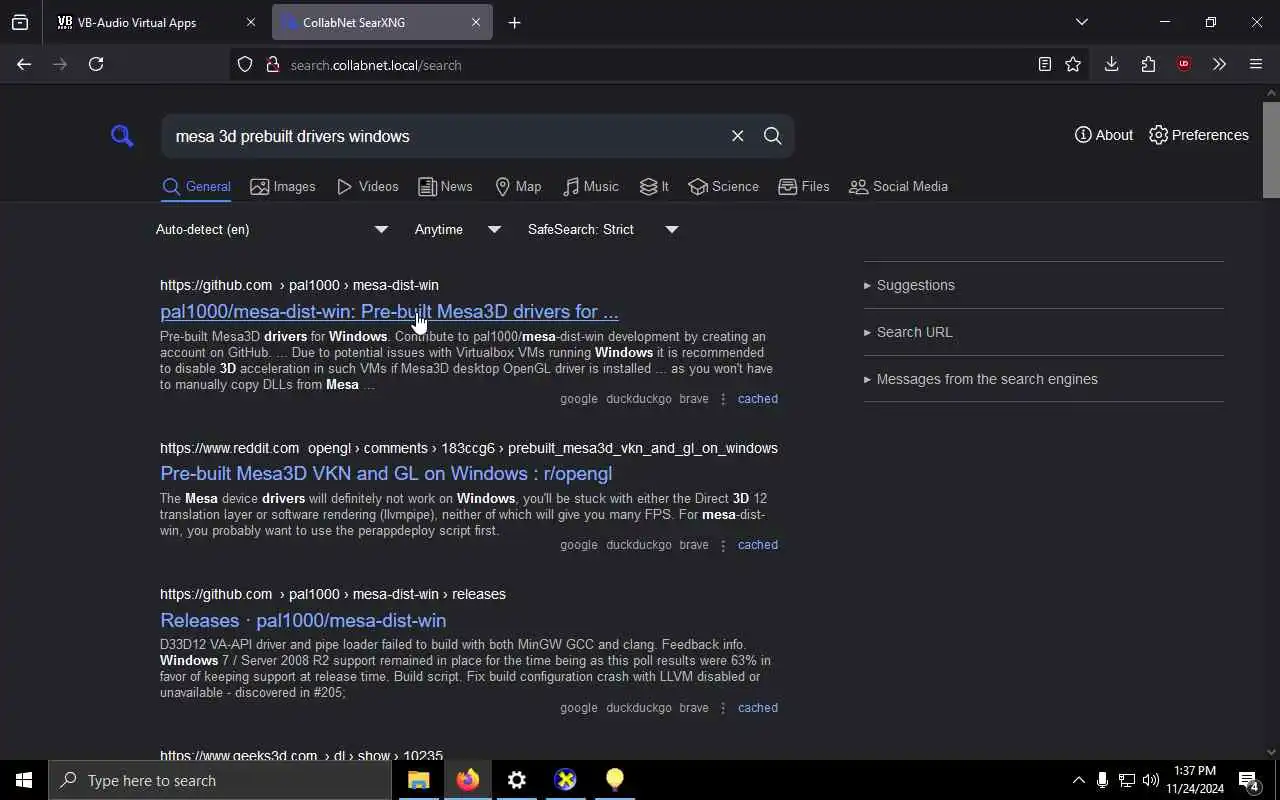Screen dimensions: 1280x800
Task: Open Releases · pal1000/mesa-dist-win result
Action: point(303,620)
